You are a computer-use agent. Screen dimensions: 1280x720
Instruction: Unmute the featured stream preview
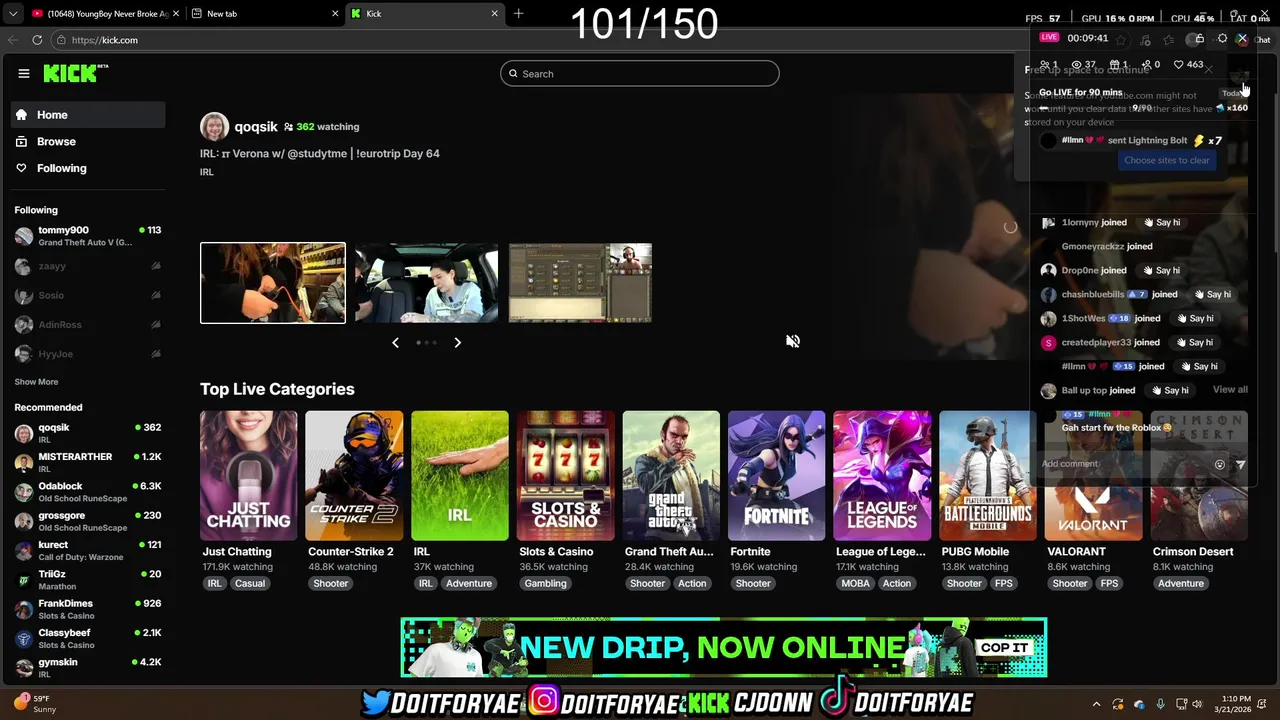pos(793,341)
